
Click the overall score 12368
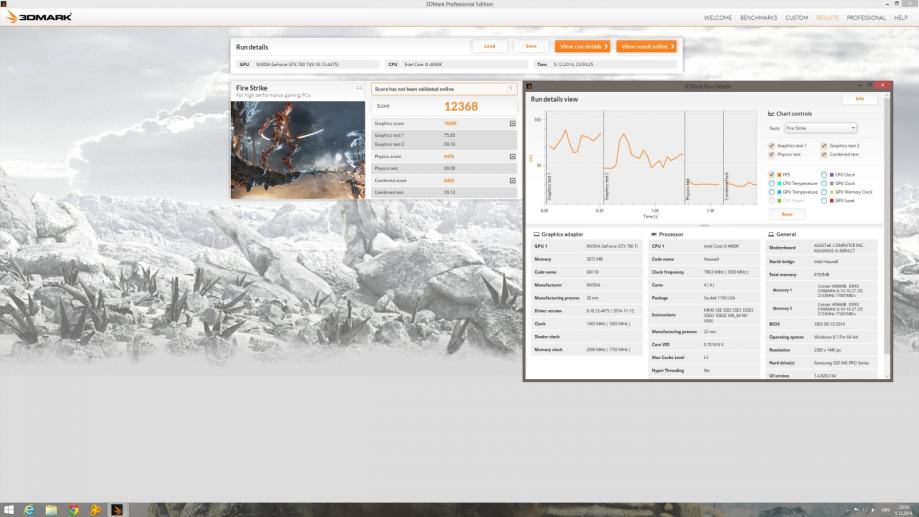tap(461, 107)
